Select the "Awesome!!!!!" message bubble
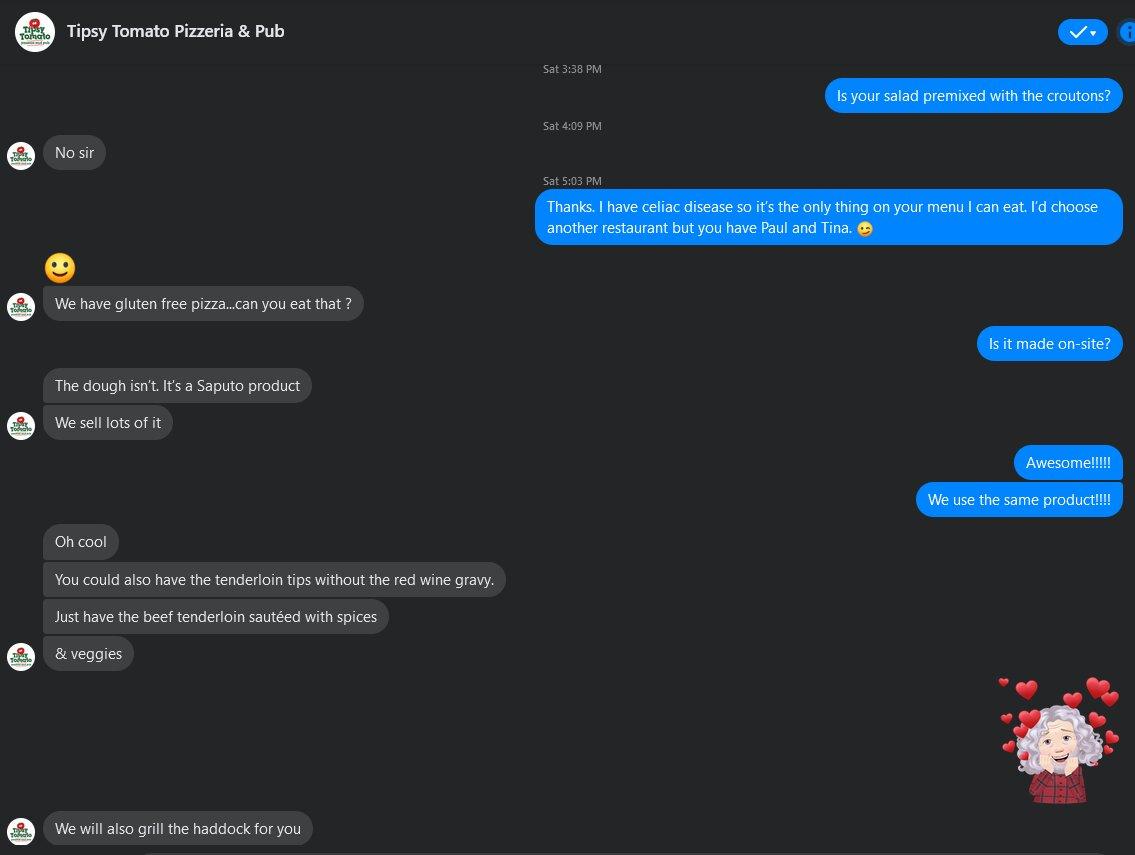Viewport: 1135px width, 855px height. [1068, 463]
